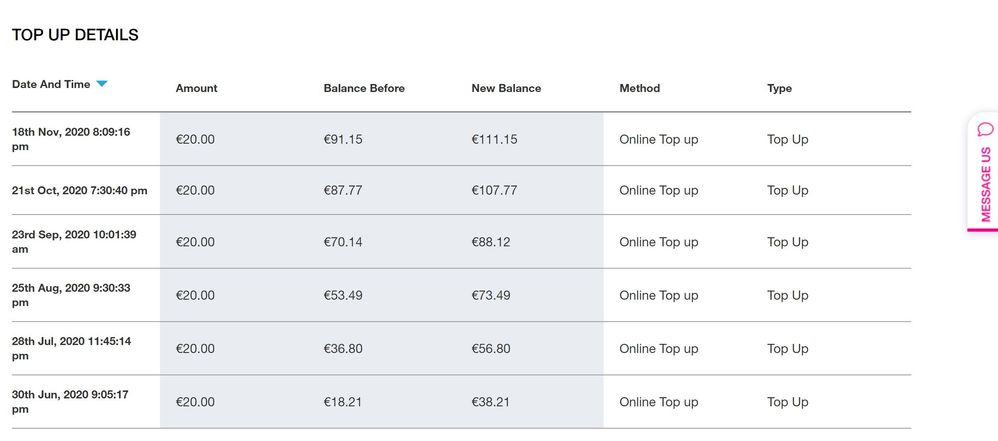This screenshot has width=998, height=441.
Task: Open the Message Us chat bubble icon
Action: pos(985,129)
